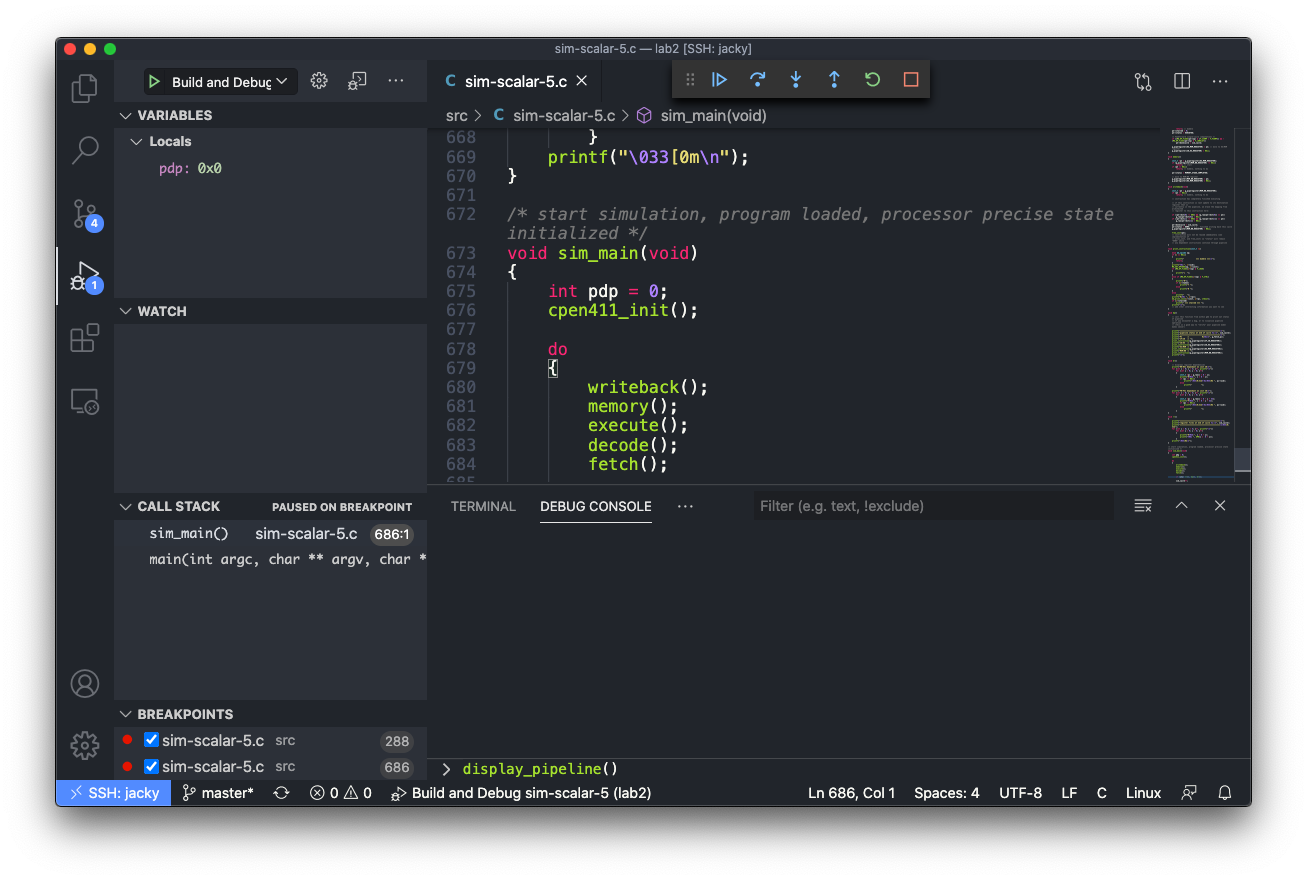The image size is (1307, 880).
Task: Close the sim-scalar-5.c editor tab
Action: point(582,81)
